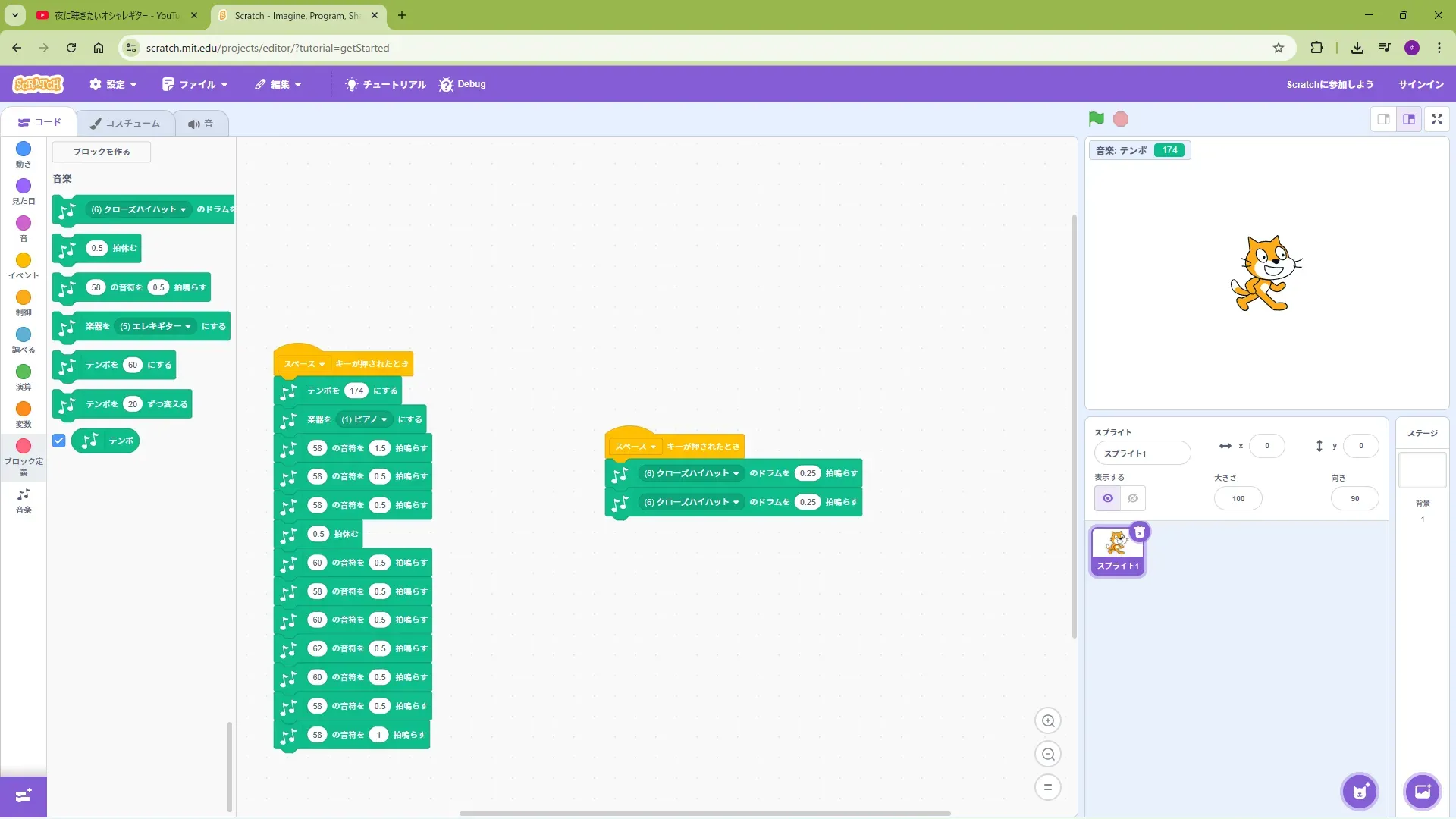Open choose a sprite button
The height and width of the screenshot is (819, 1456).
[x=1359, y=792]
